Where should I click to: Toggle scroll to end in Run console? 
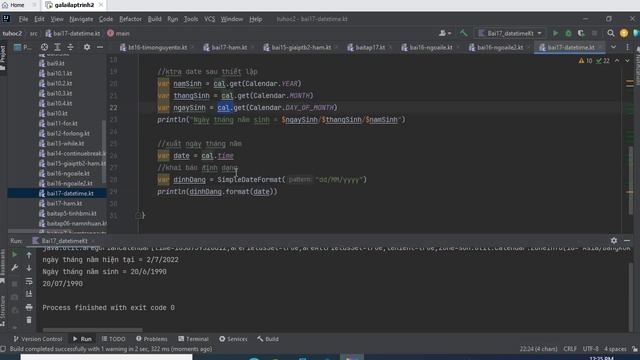pos(29,294)
